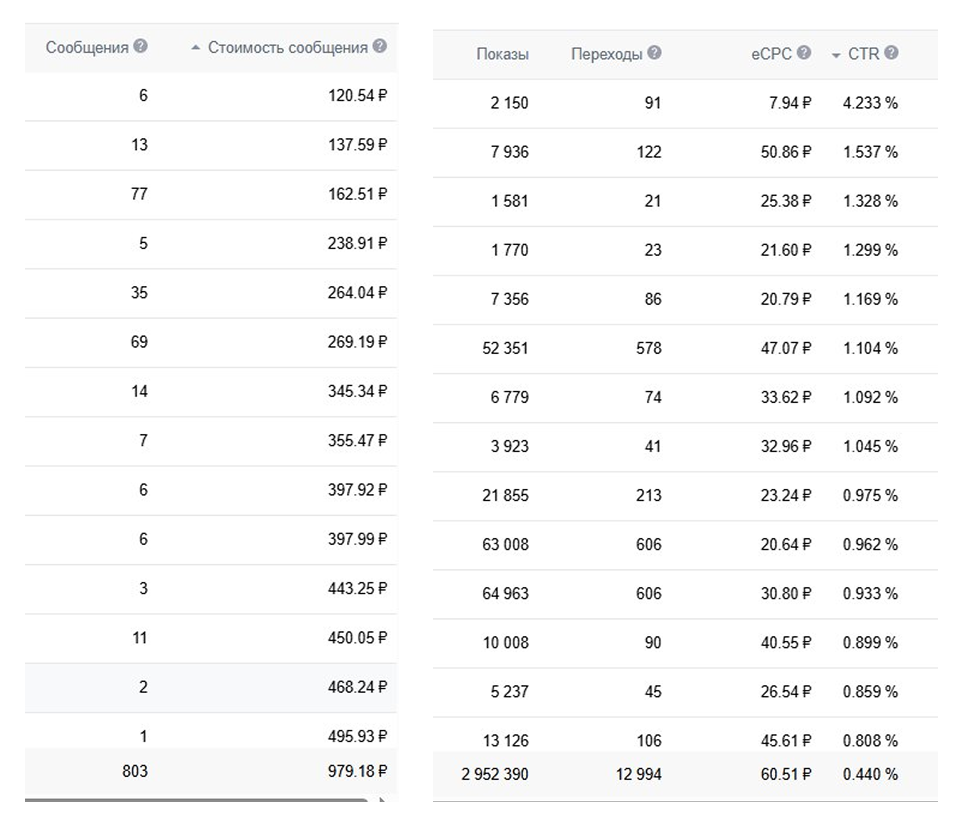Screen dimensions: 963x813
Task: Sort table by Сообщения column header
Action: point(87,47)
